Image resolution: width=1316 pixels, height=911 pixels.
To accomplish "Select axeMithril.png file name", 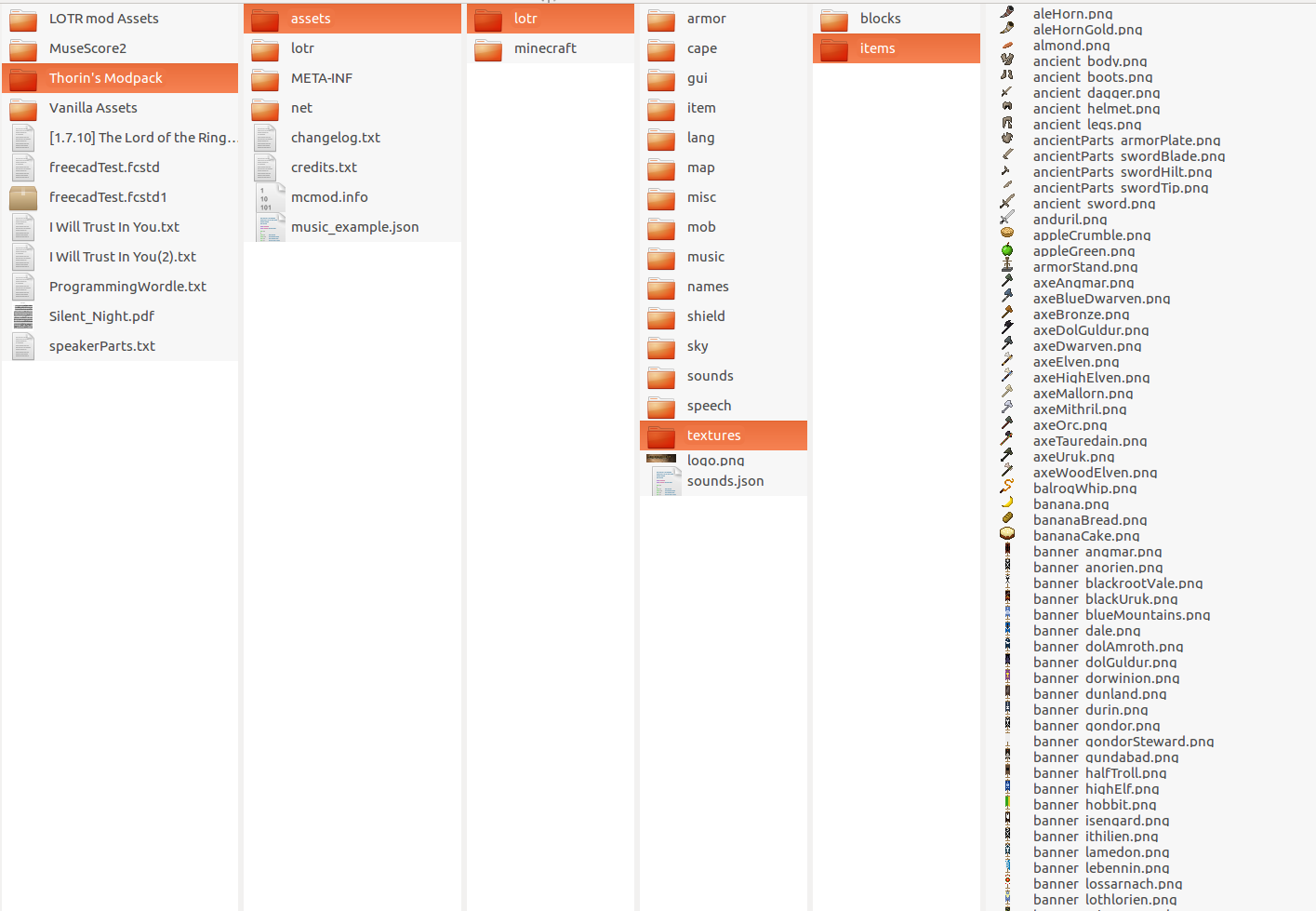I will coord(1080,409).
